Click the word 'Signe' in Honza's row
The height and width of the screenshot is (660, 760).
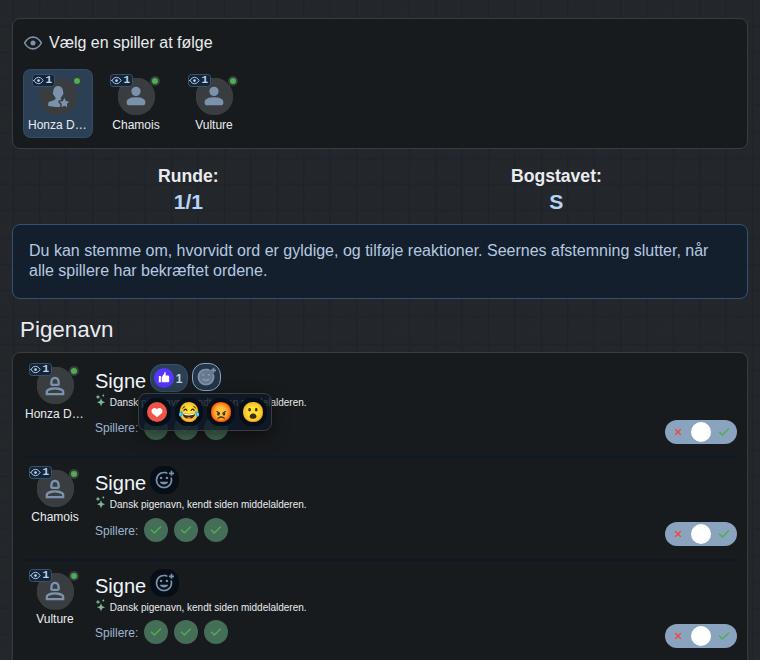[x=120, y=381]
